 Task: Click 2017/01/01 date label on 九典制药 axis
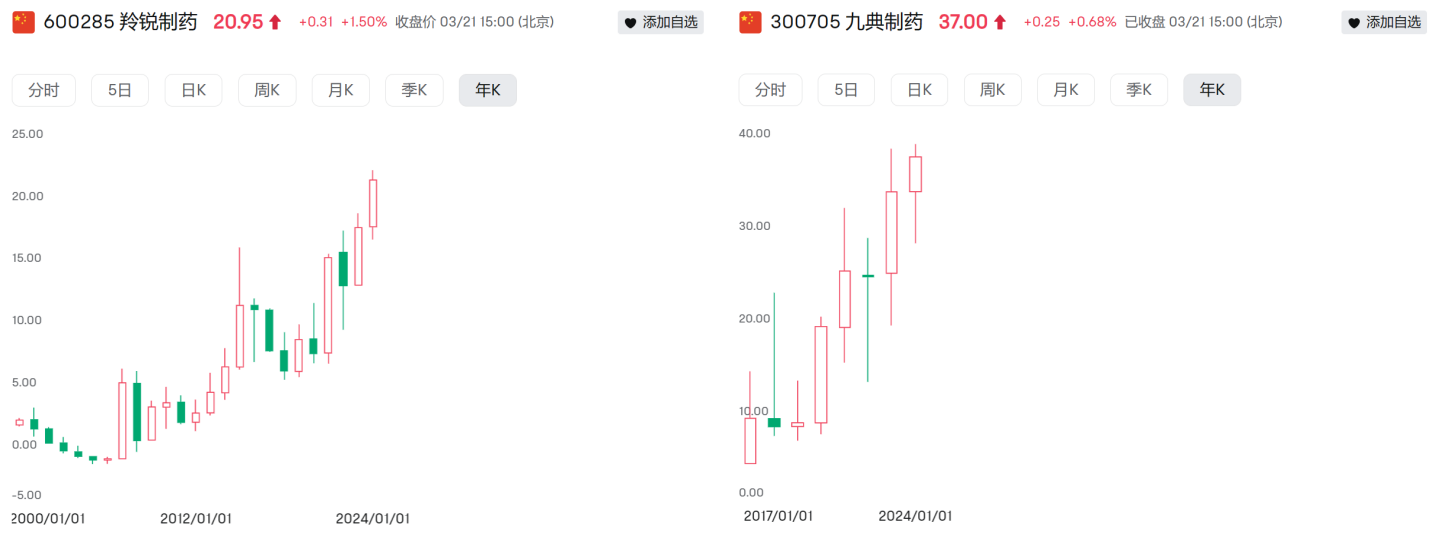point(778,516)
